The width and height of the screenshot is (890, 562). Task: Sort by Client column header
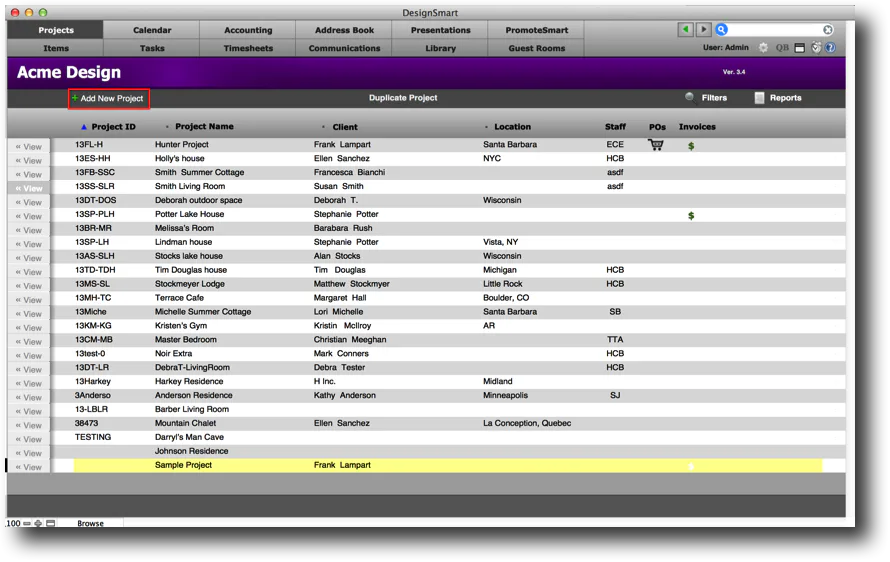coord(345,127)
